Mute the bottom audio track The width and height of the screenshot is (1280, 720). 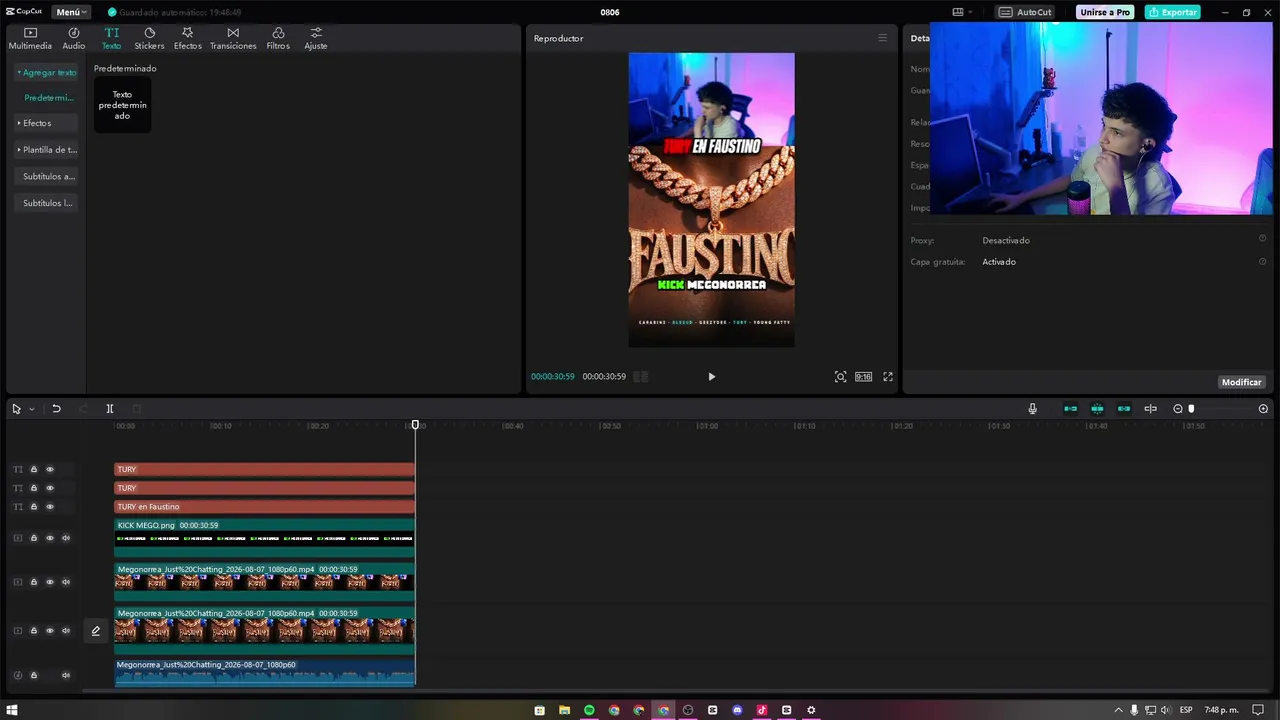tap(66, 675)
